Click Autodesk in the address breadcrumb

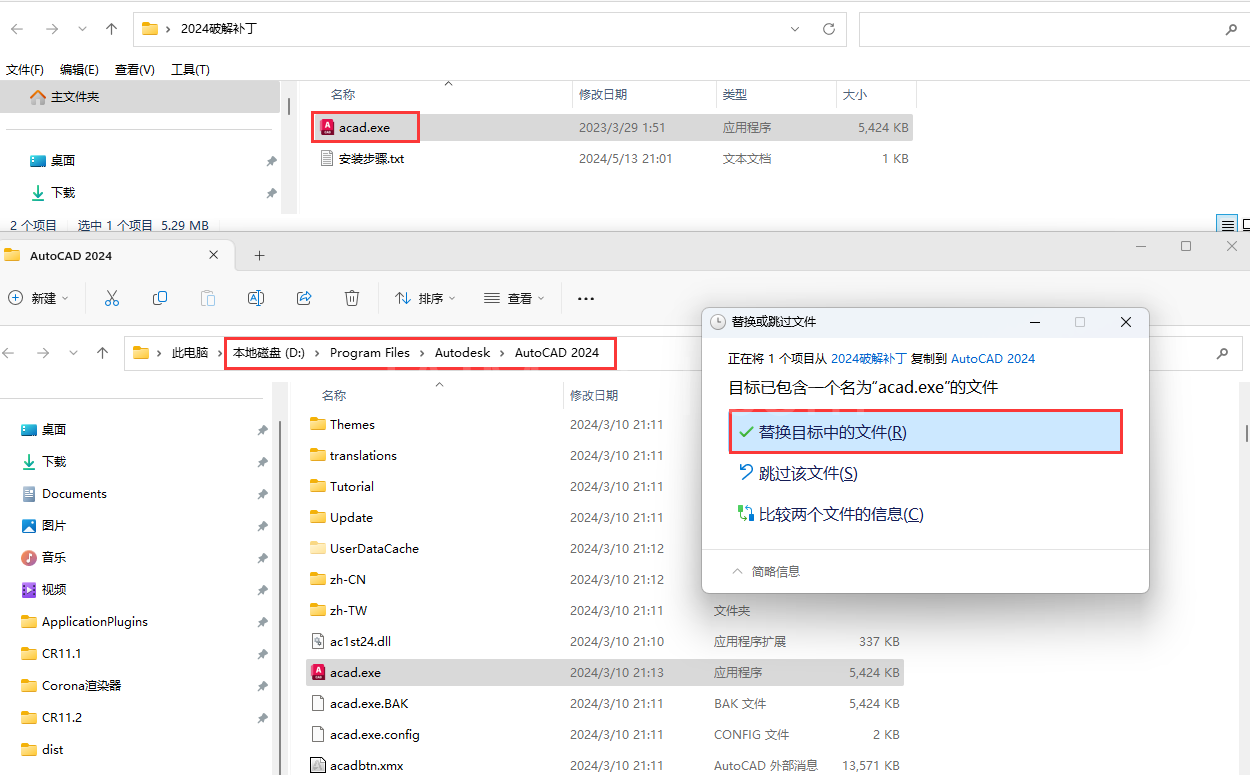[x=462, y=353]
